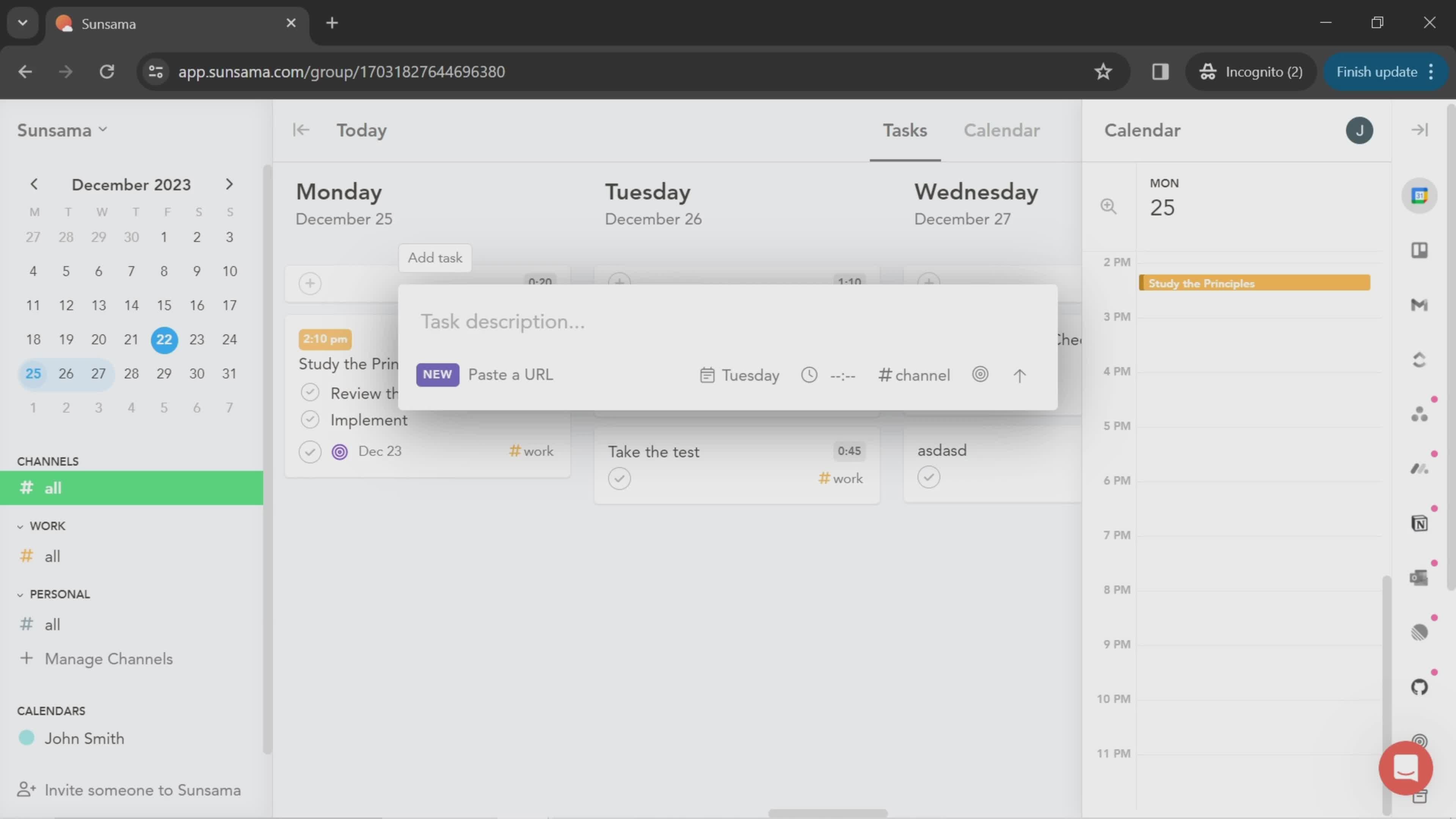Click Manage Channels link
This screenshot has height=819, width=1456.
[x=108, y=658]
